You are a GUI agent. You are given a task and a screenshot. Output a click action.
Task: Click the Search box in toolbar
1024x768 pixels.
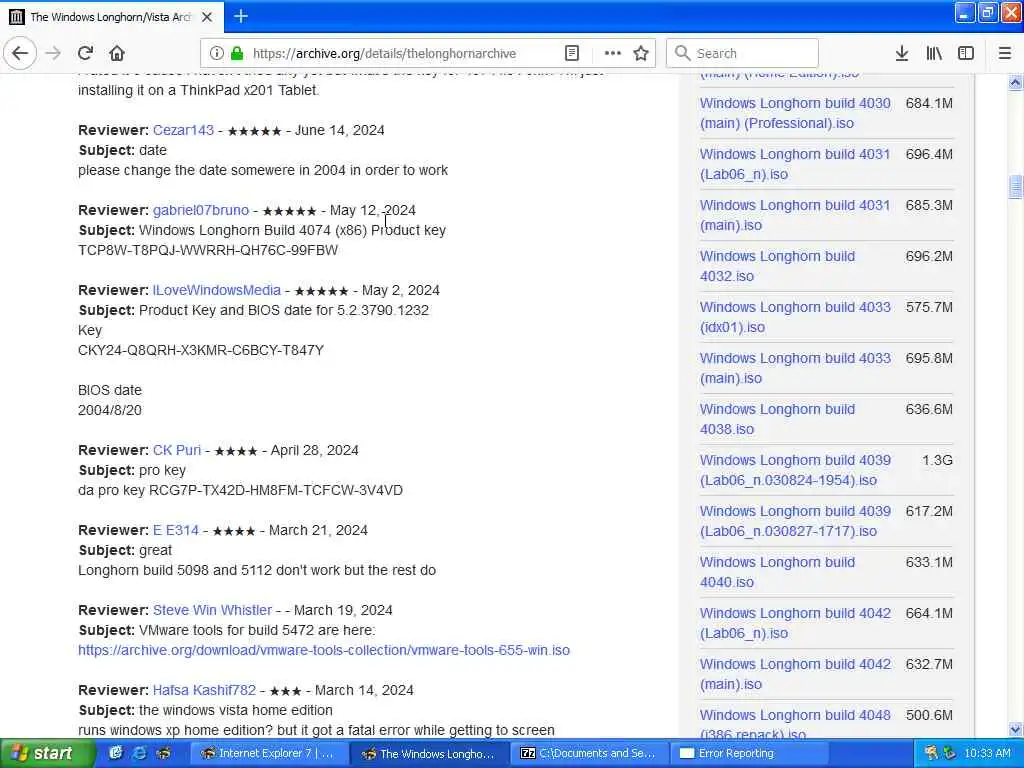pos(742,53)
